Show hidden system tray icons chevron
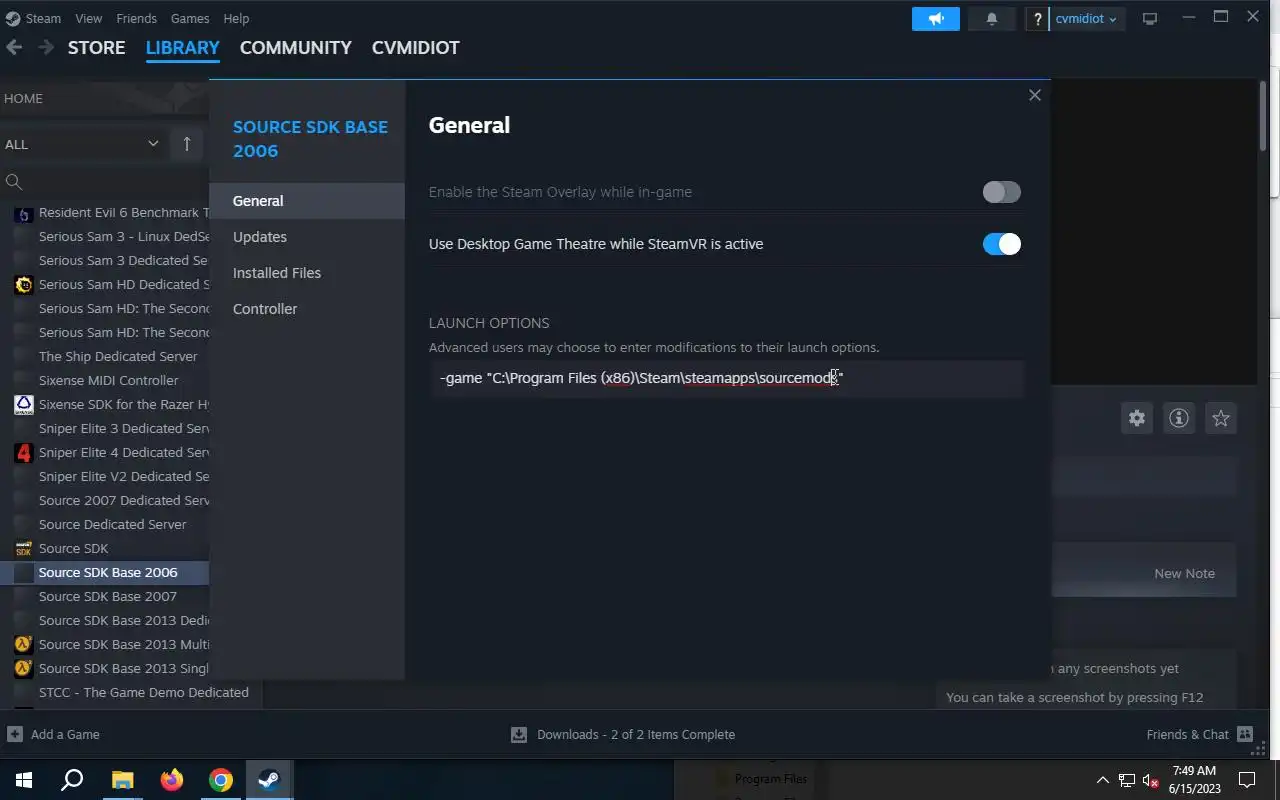 (1102, 779)
